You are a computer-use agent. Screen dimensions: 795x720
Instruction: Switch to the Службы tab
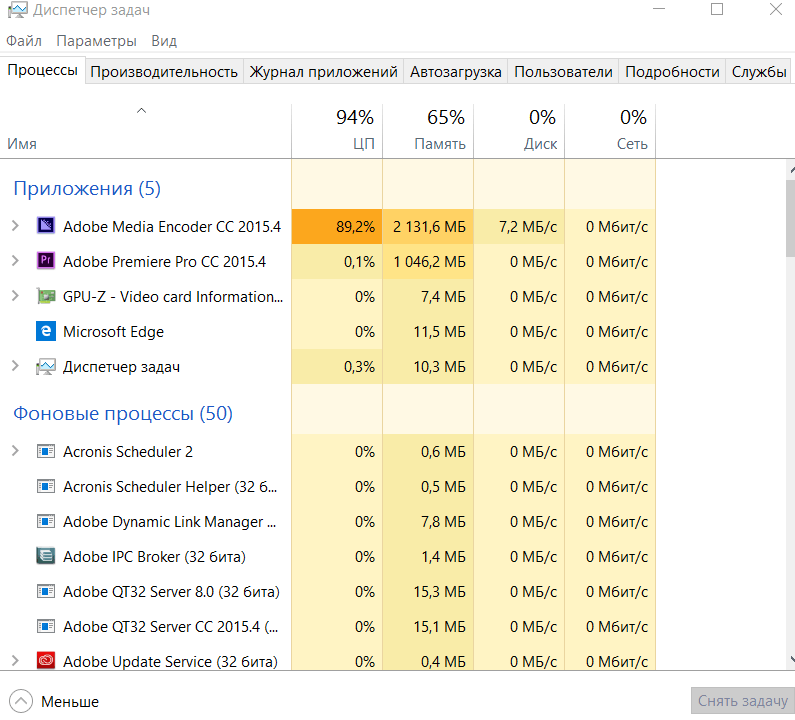758,71
